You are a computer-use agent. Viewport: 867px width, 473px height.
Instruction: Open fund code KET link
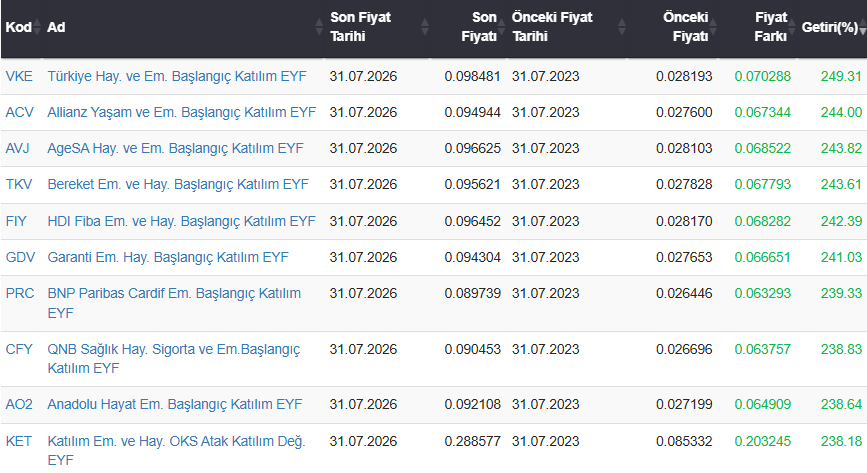(x=18, y=441)
